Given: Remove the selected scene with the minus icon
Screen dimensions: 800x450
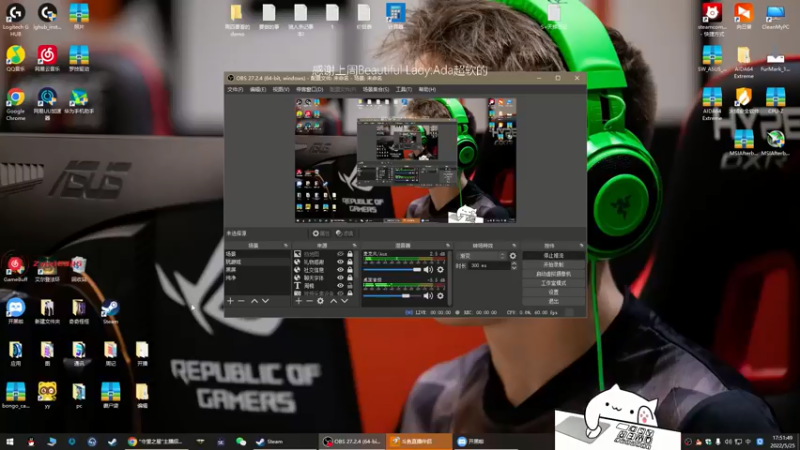Looking at the screenshot, I should tap(241, 301).
